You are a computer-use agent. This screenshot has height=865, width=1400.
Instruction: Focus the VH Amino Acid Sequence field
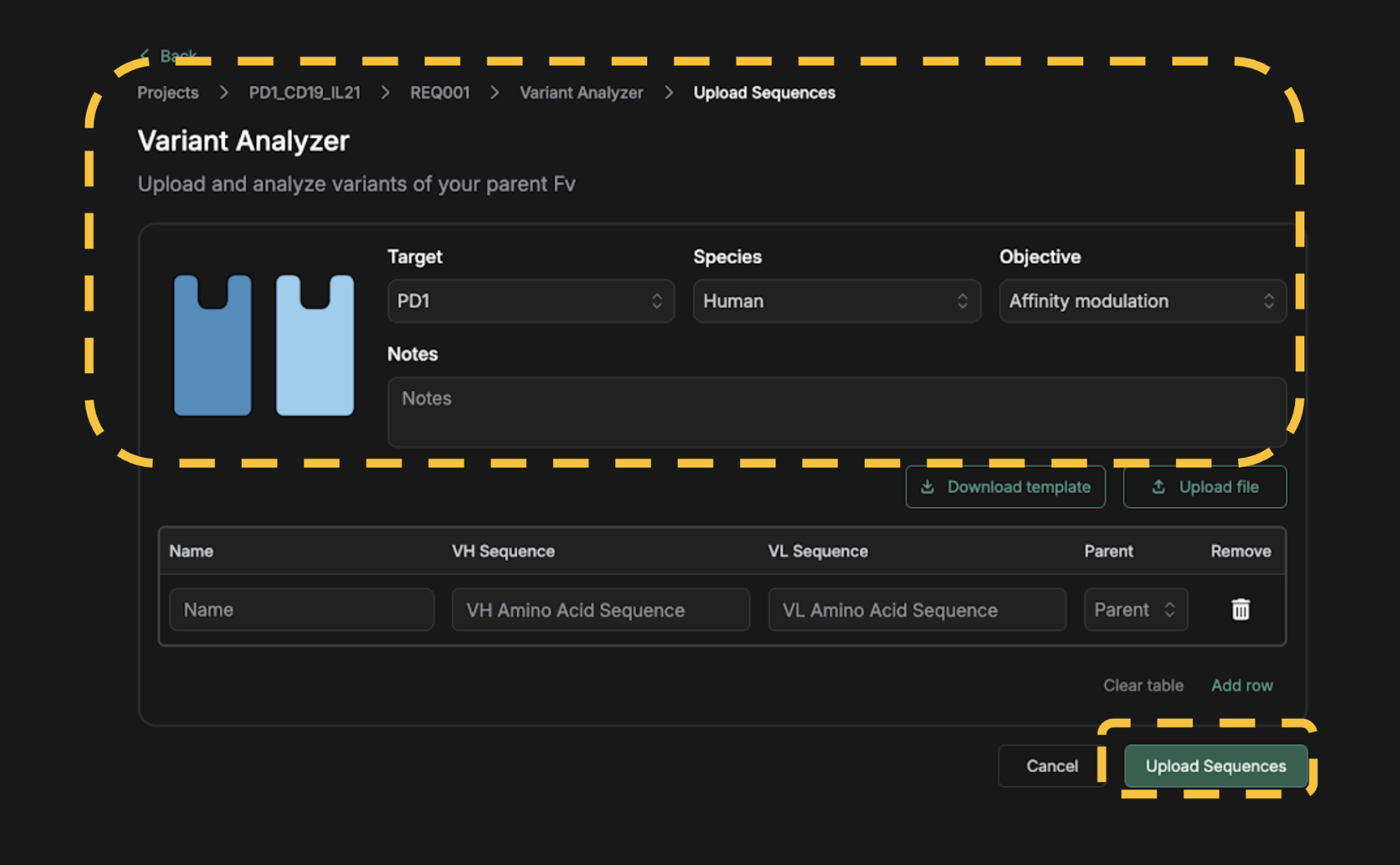tap(600, 609)
